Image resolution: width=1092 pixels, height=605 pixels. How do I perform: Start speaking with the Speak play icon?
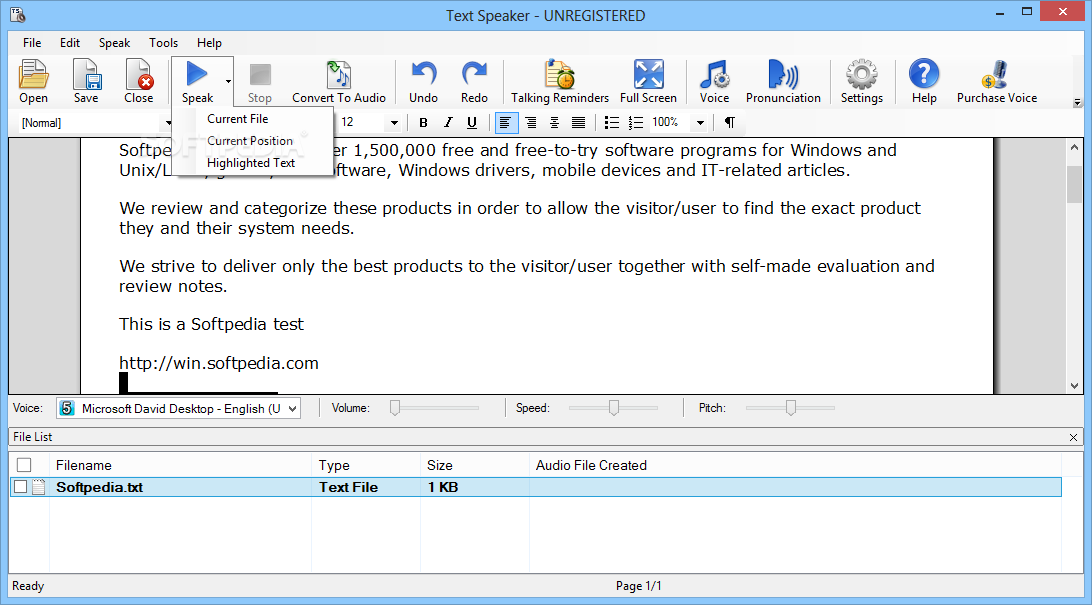pyautogui.click(x=197, y=81)
